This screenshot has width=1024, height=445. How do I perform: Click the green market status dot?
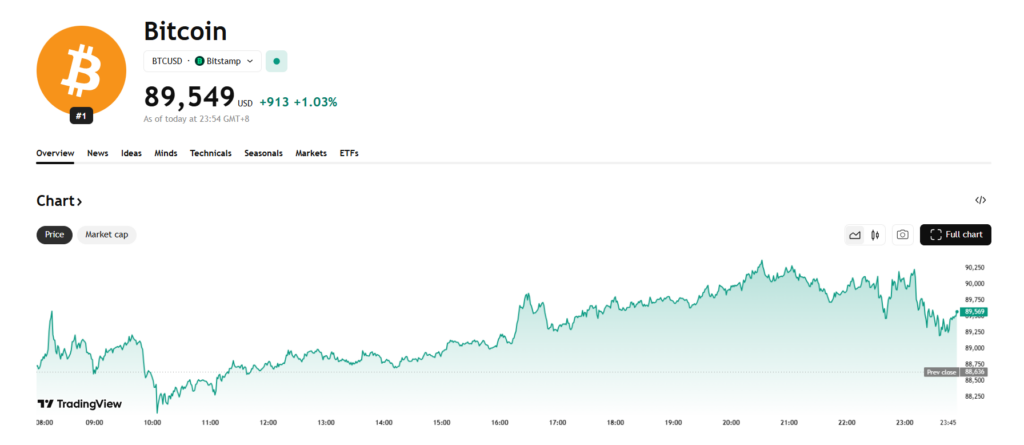tap(277, 61)
